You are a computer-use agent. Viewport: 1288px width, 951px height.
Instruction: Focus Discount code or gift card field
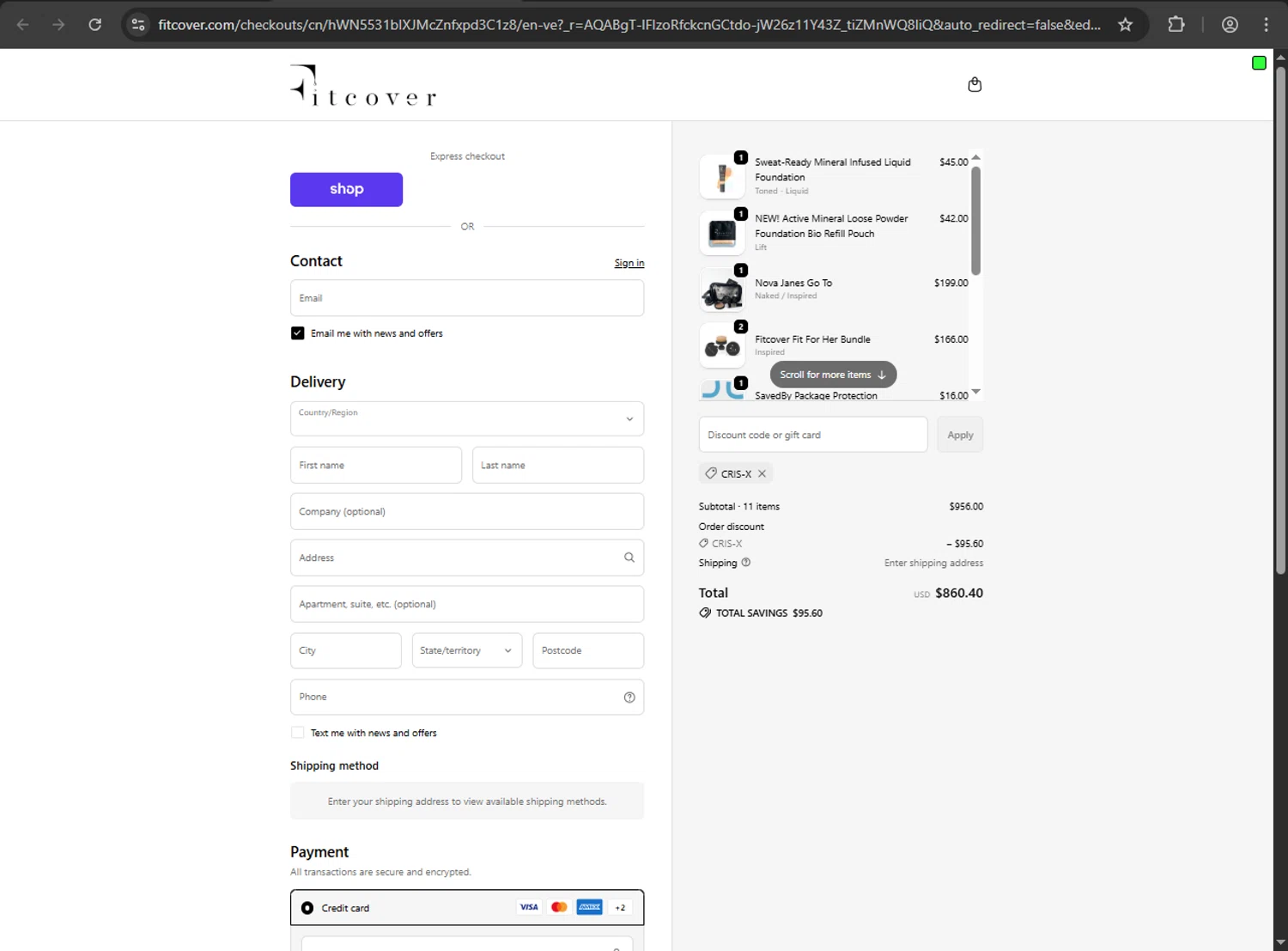tap(813, 435)
